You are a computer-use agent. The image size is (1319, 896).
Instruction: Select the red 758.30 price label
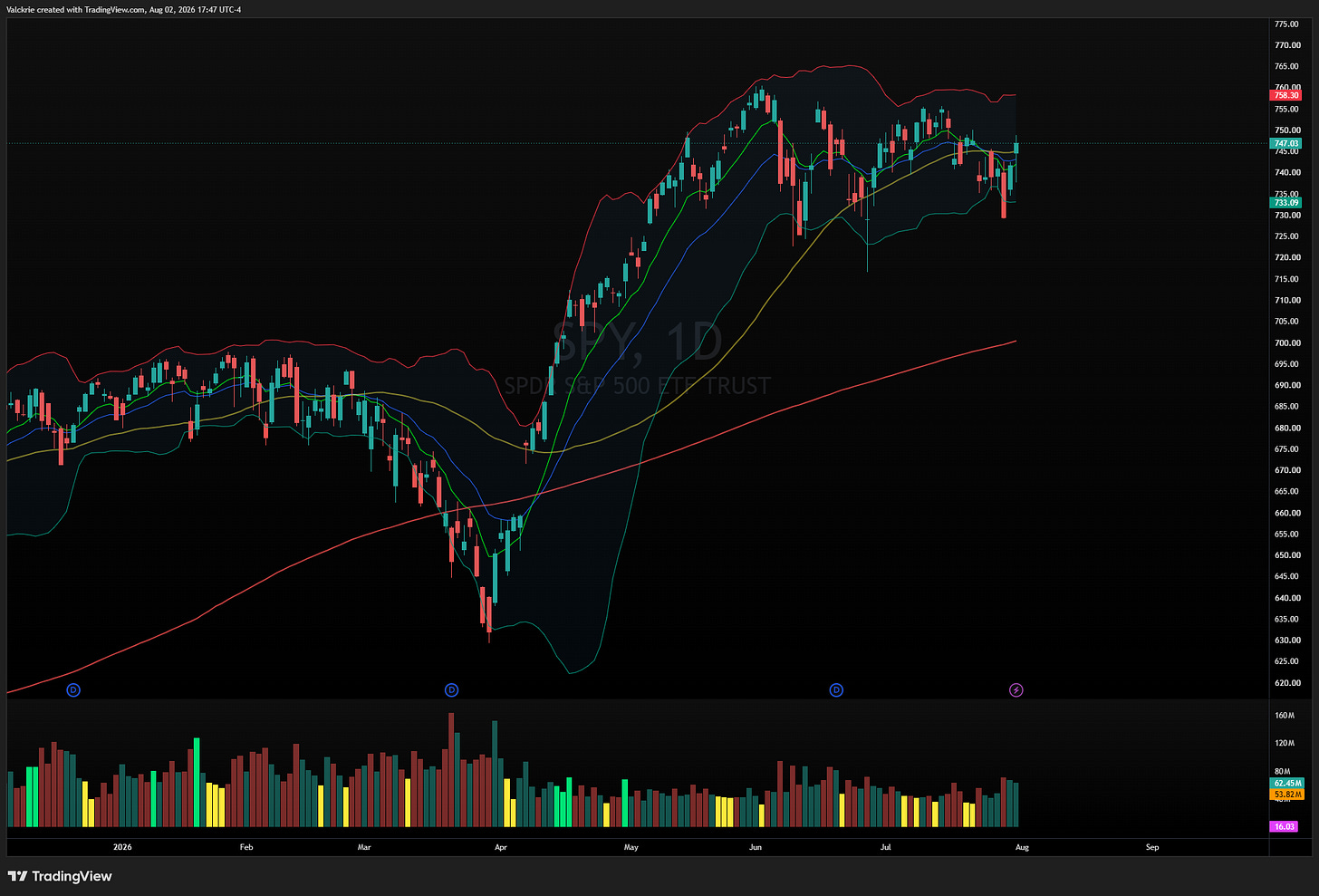coord(1286,95)
